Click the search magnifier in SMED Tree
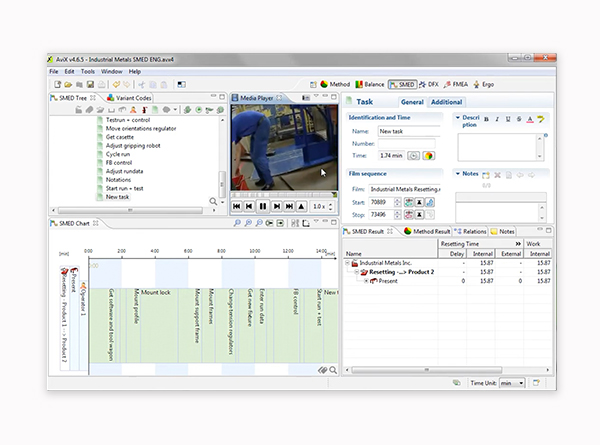The height and width of the screenshot is (445, 600). pyautogui.click(x=213, y=202)
